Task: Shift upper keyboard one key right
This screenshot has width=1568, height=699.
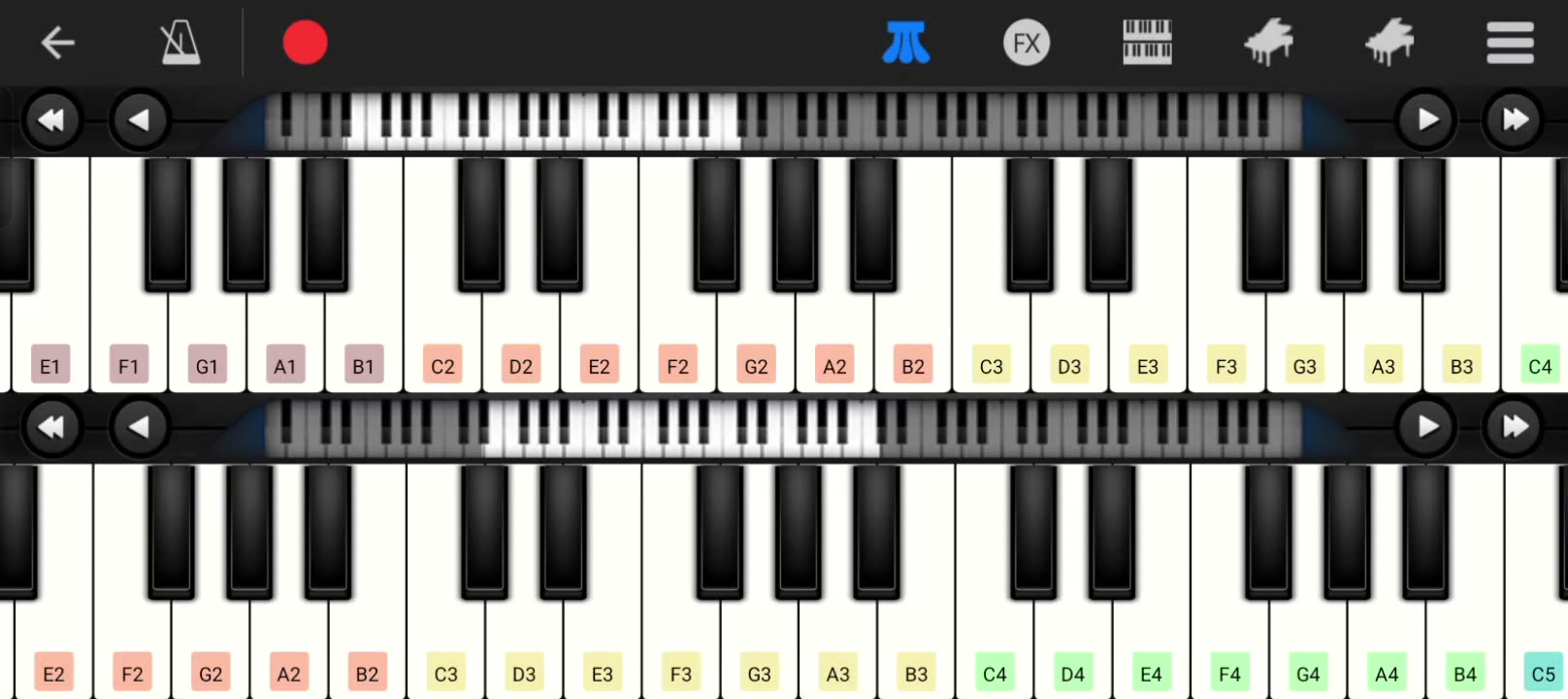Action: 1426,119
